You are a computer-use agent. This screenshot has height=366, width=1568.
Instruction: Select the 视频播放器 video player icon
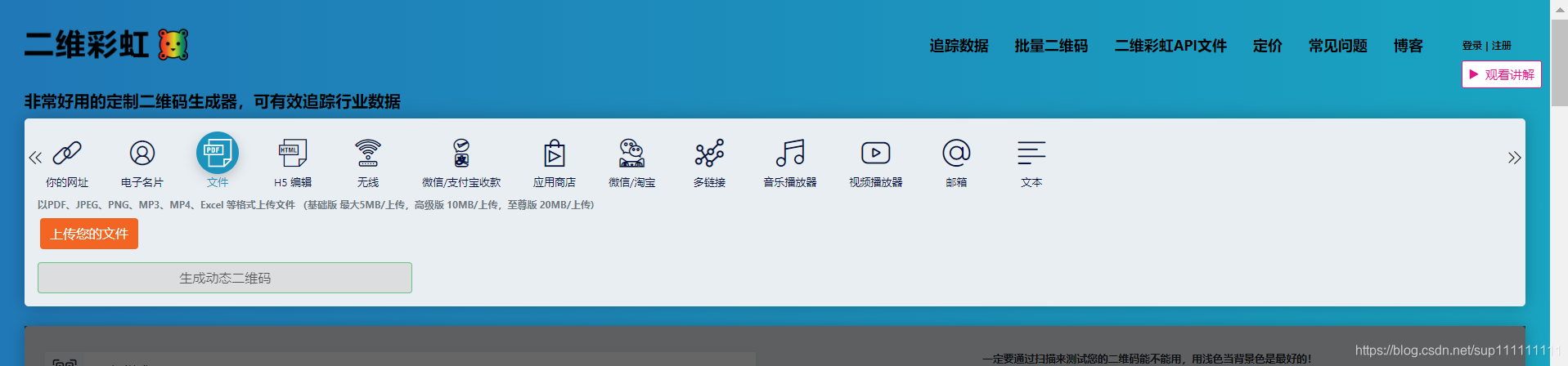coord(875,153)
